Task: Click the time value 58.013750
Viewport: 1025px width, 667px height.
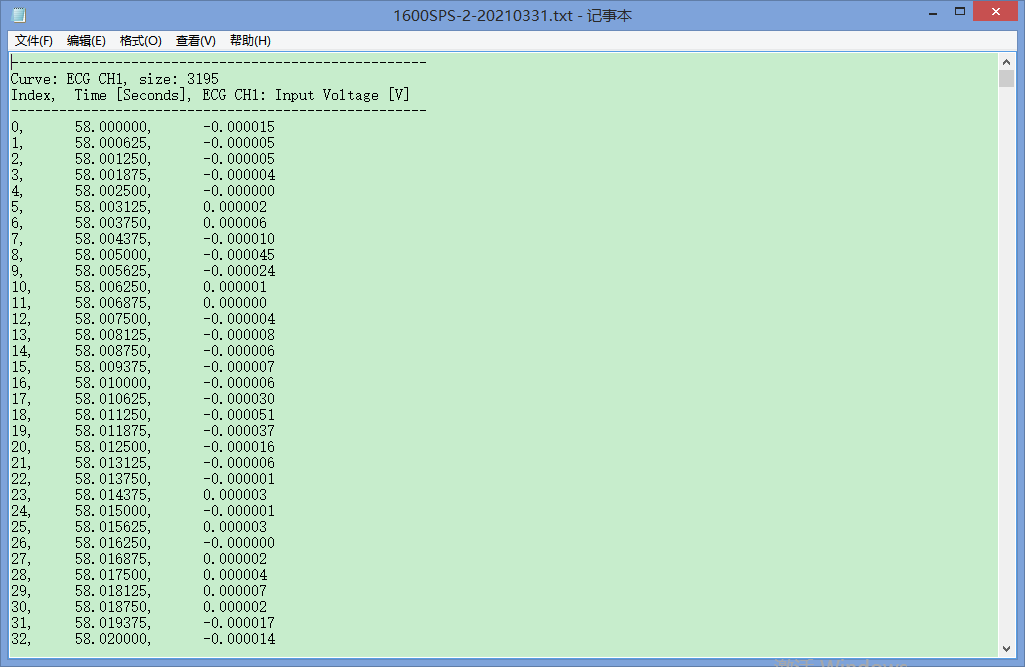Action: (x=112, y=479)
